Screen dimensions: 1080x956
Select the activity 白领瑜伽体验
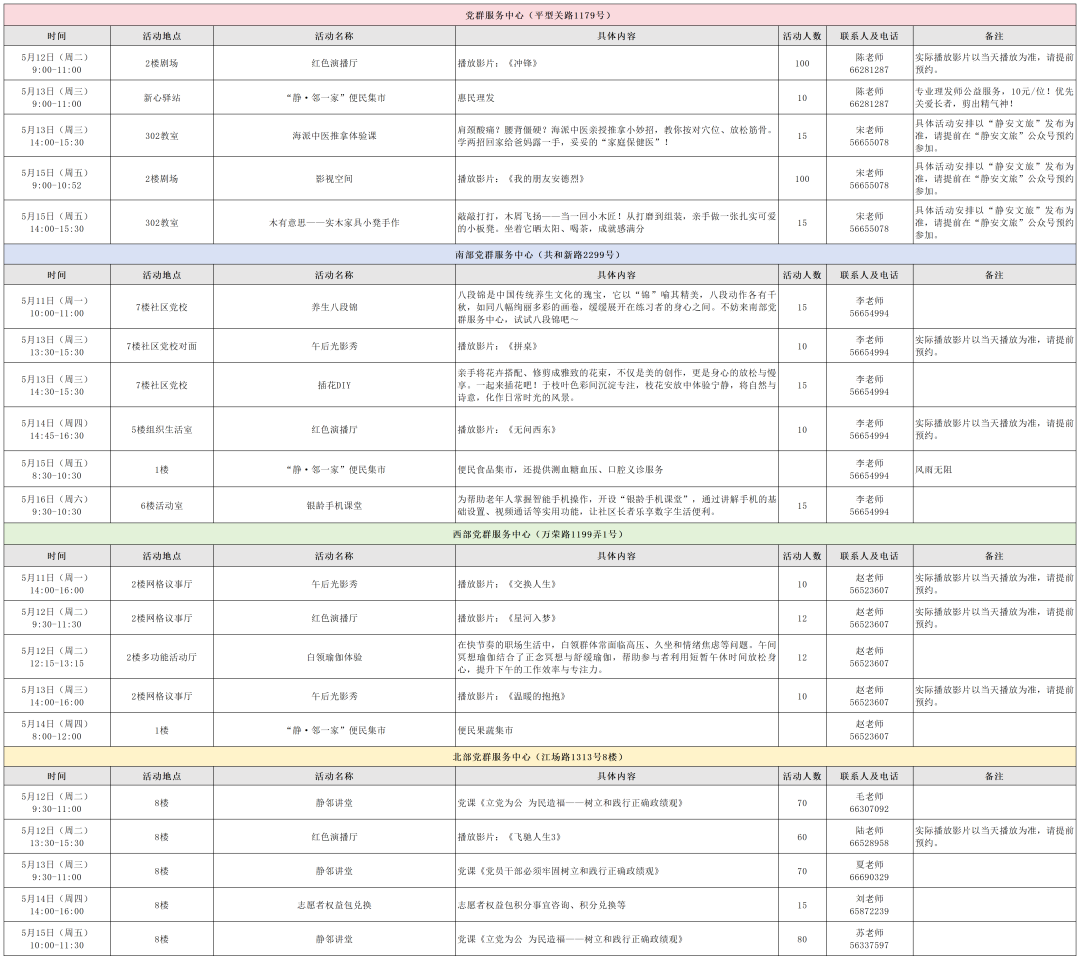[334, 658]
